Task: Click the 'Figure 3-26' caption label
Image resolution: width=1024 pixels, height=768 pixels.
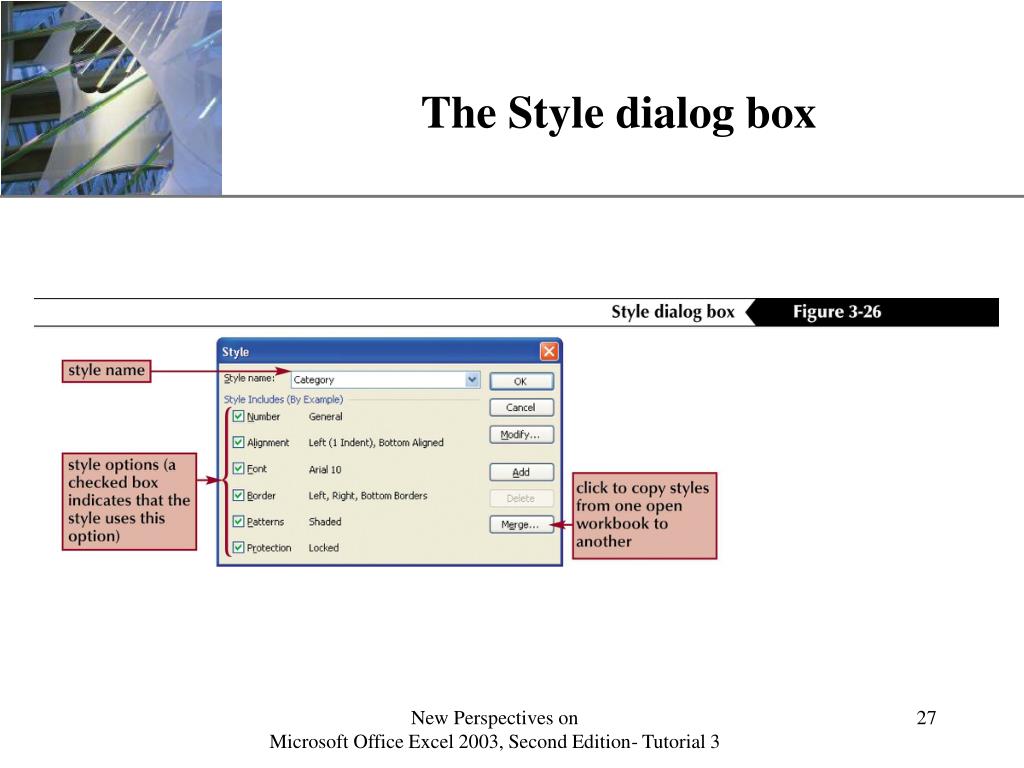Action: click(837, 312)
